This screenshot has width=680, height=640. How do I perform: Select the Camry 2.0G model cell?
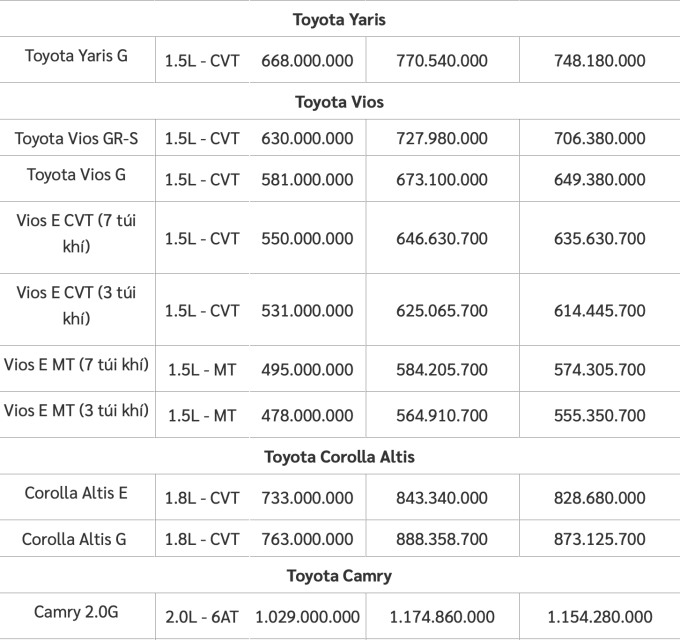(x=77, y=611)
